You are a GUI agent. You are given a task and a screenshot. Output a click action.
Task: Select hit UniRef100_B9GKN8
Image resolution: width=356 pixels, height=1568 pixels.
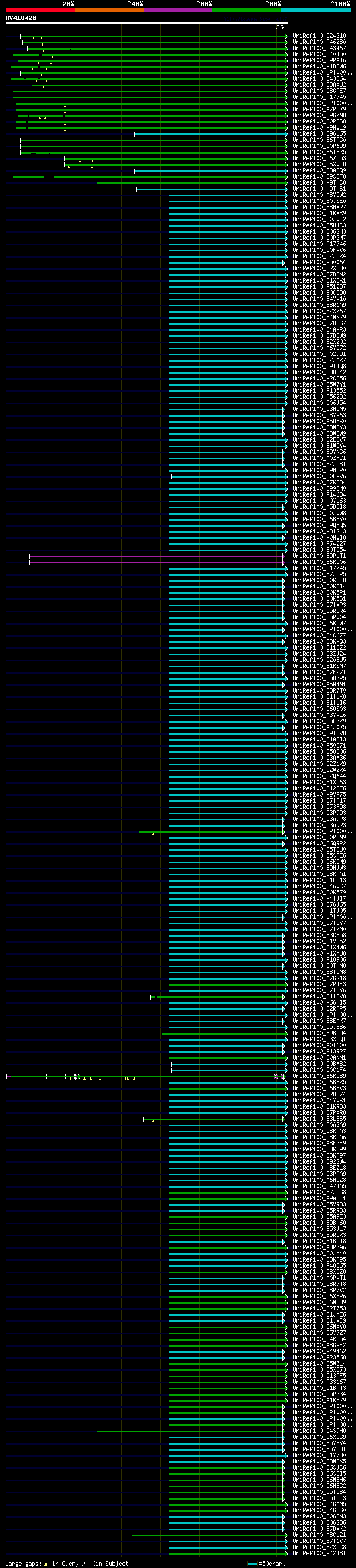point(319,115)
